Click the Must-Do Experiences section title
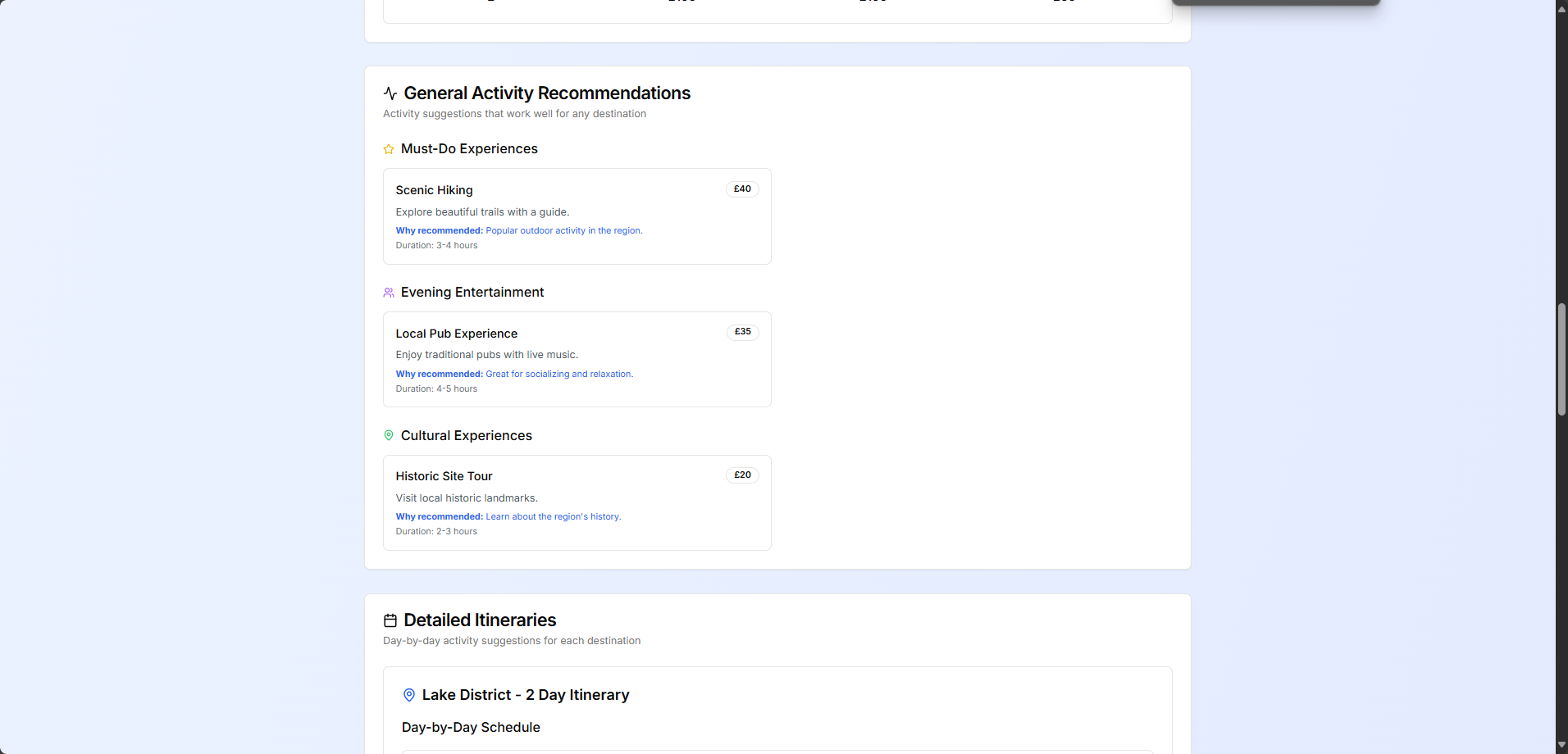The width and height of the screenshot is (1568, 754). (x=468, y=149)
